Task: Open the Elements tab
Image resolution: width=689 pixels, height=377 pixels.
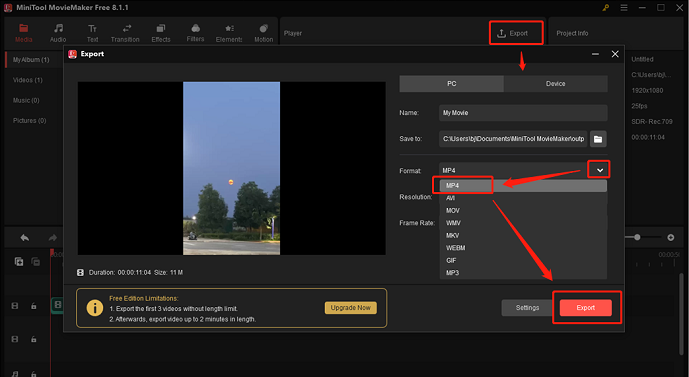Action: point(229,33)
